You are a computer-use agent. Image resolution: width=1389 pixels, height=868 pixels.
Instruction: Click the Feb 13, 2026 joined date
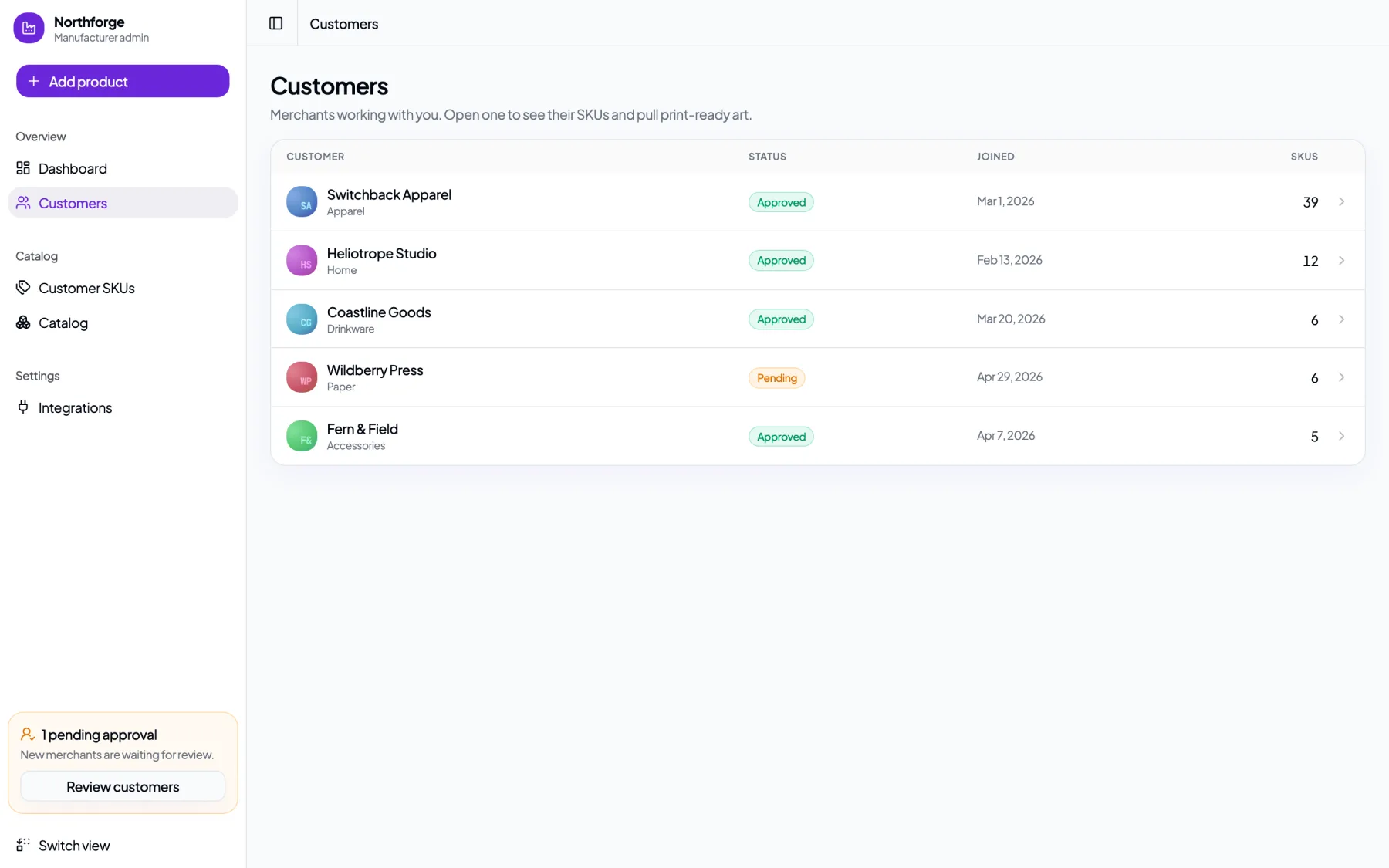click(1009, 260)
